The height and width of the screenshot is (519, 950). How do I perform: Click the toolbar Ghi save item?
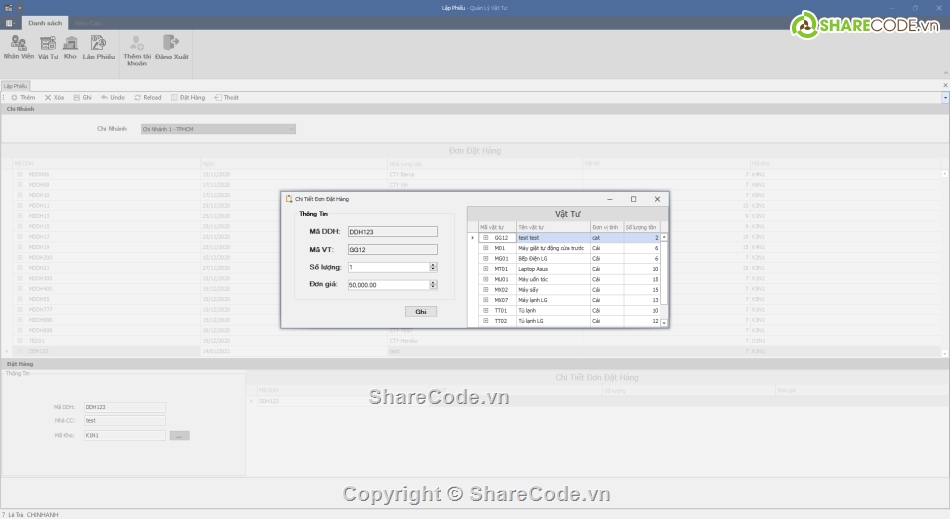click(x=82, y=98)
